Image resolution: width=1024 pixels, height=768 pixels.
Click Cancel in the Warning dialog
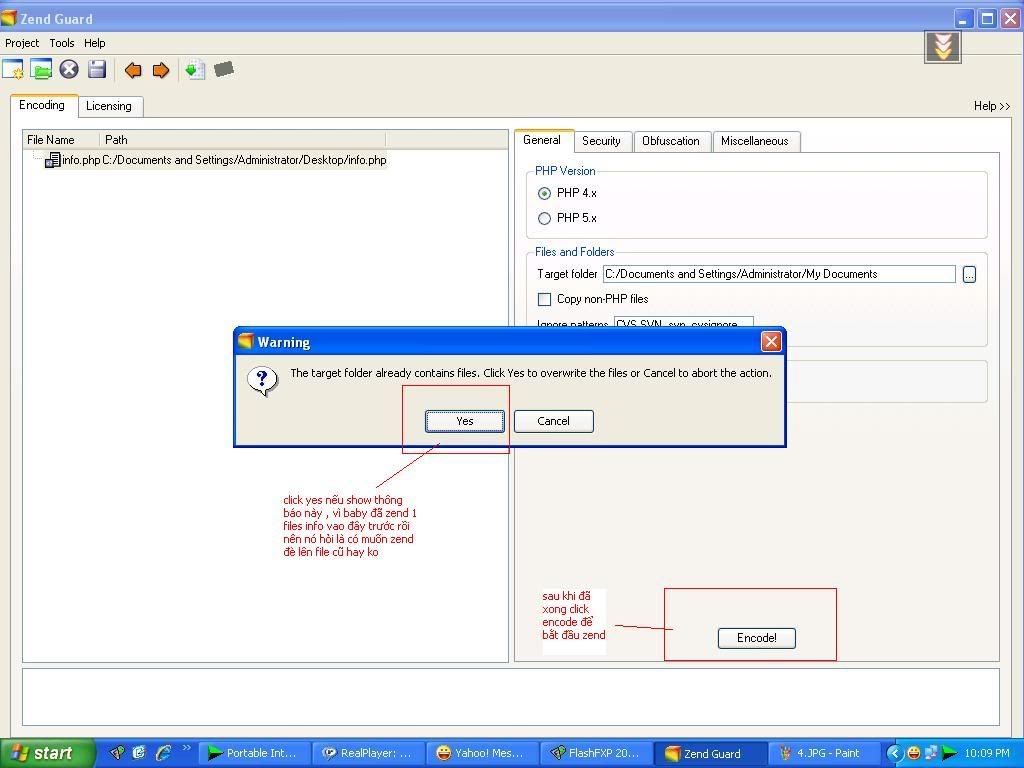(554, 421)
